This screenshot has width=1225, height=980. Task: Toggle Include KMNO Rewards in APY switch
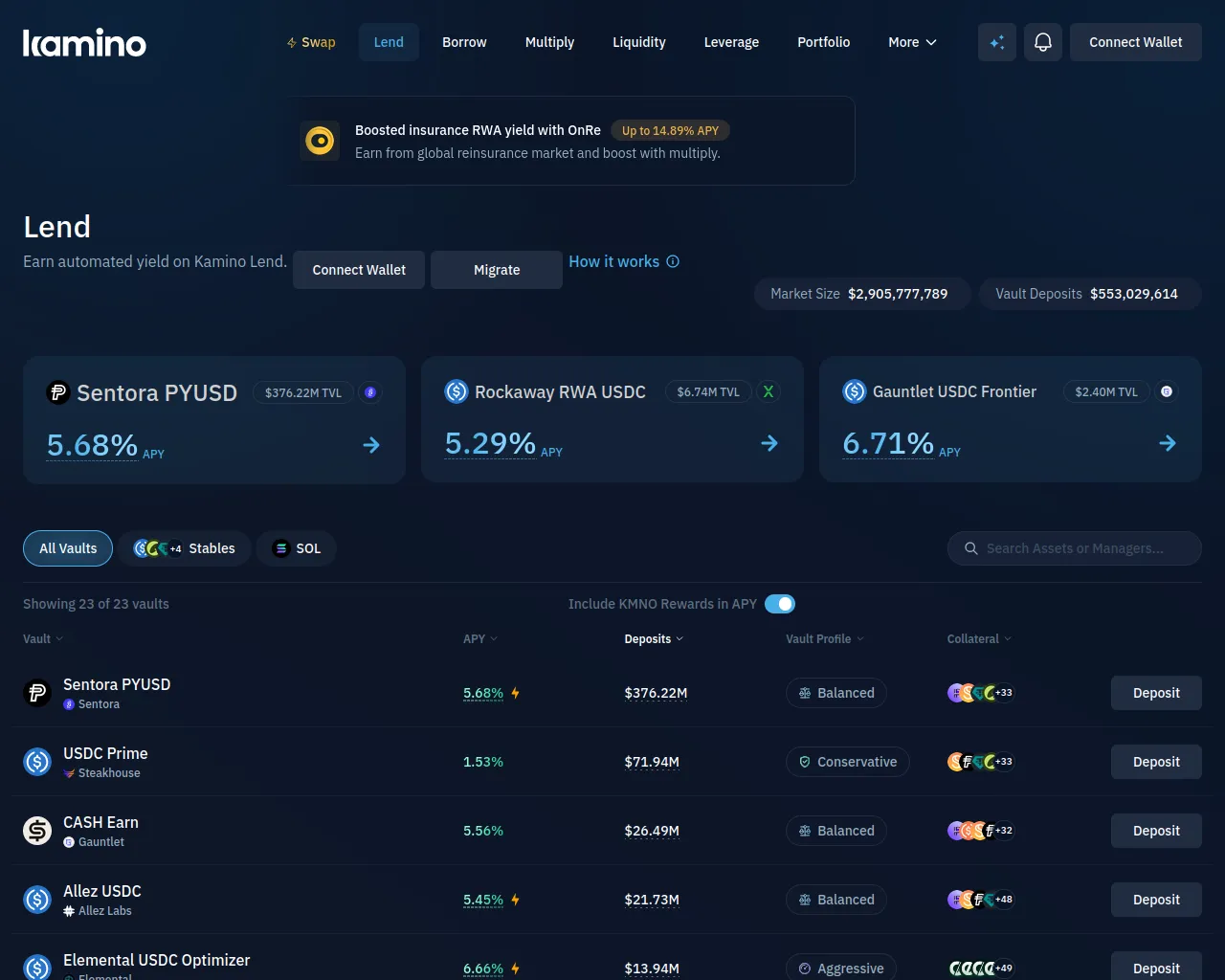(x=780, y=604)
